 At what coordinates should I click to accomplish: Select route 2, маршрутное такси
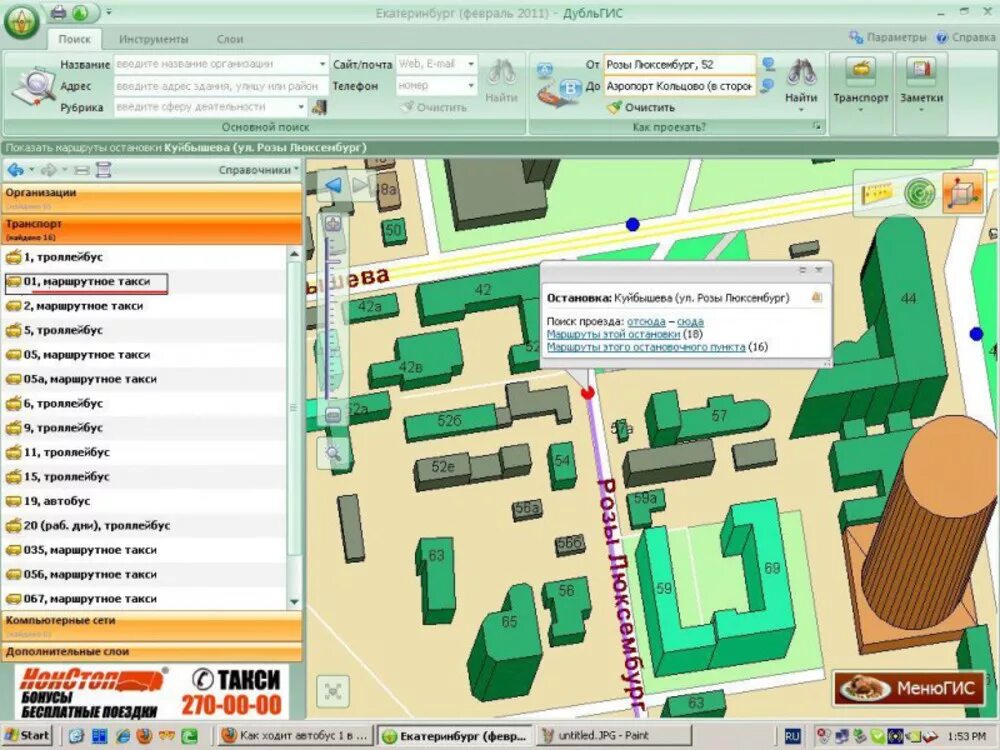[144, 305]
